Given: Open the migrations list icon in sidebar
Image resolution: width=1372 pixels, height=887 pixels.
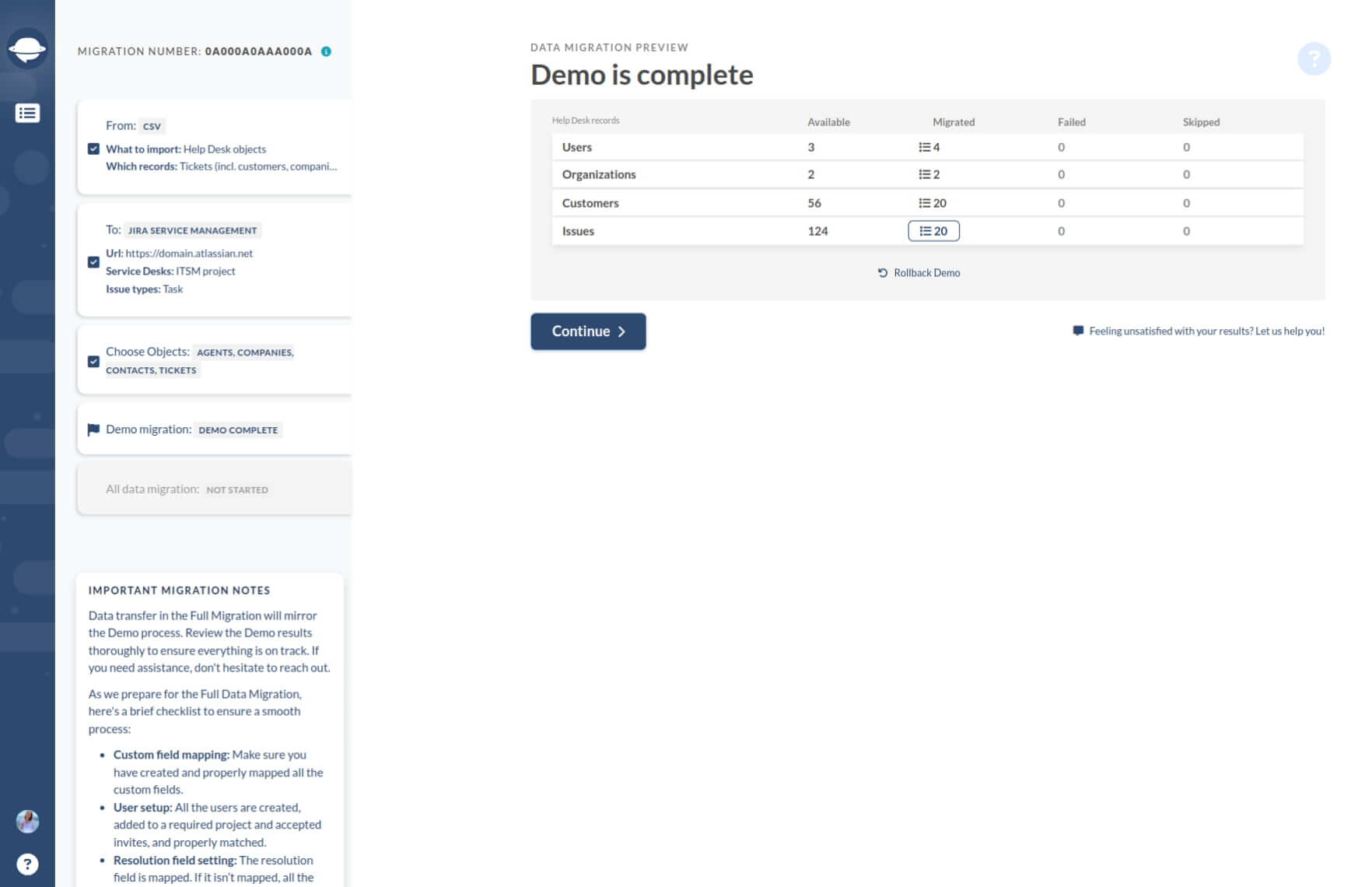Looking at the screenshot, I should (x=27, y=114).
